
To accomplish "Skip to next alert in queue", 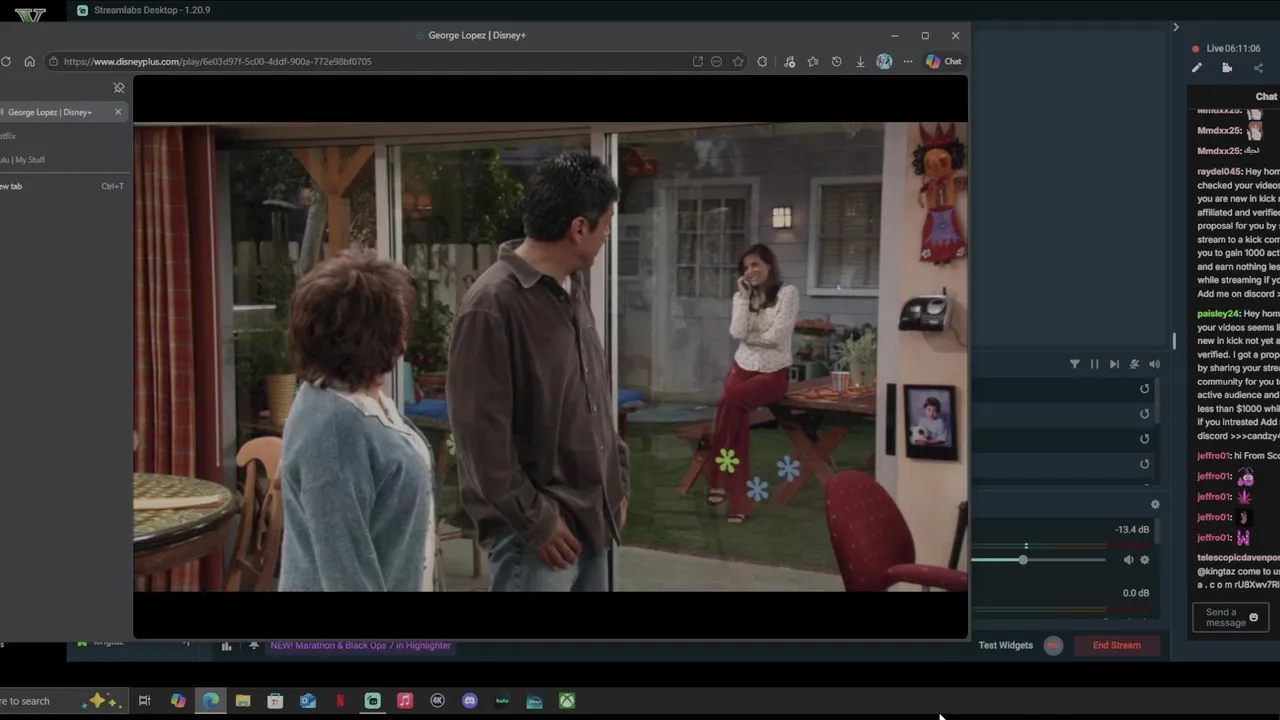I will (1114, 364).
